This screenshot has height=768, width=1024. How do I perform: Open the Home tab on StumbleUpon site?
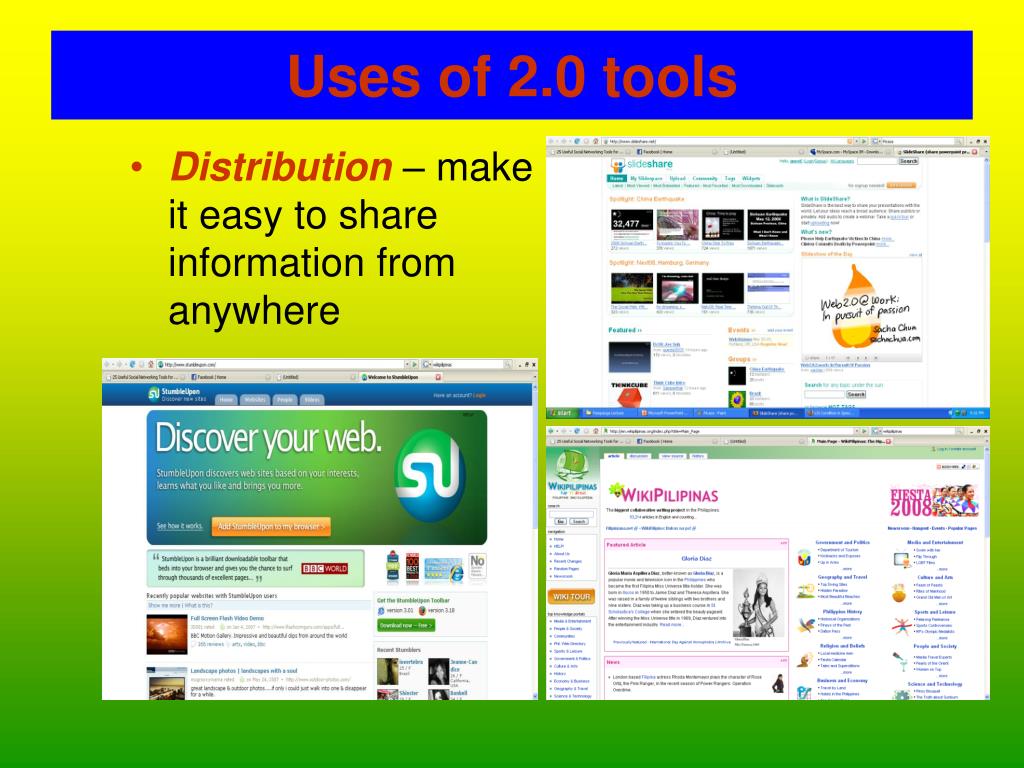226,400
